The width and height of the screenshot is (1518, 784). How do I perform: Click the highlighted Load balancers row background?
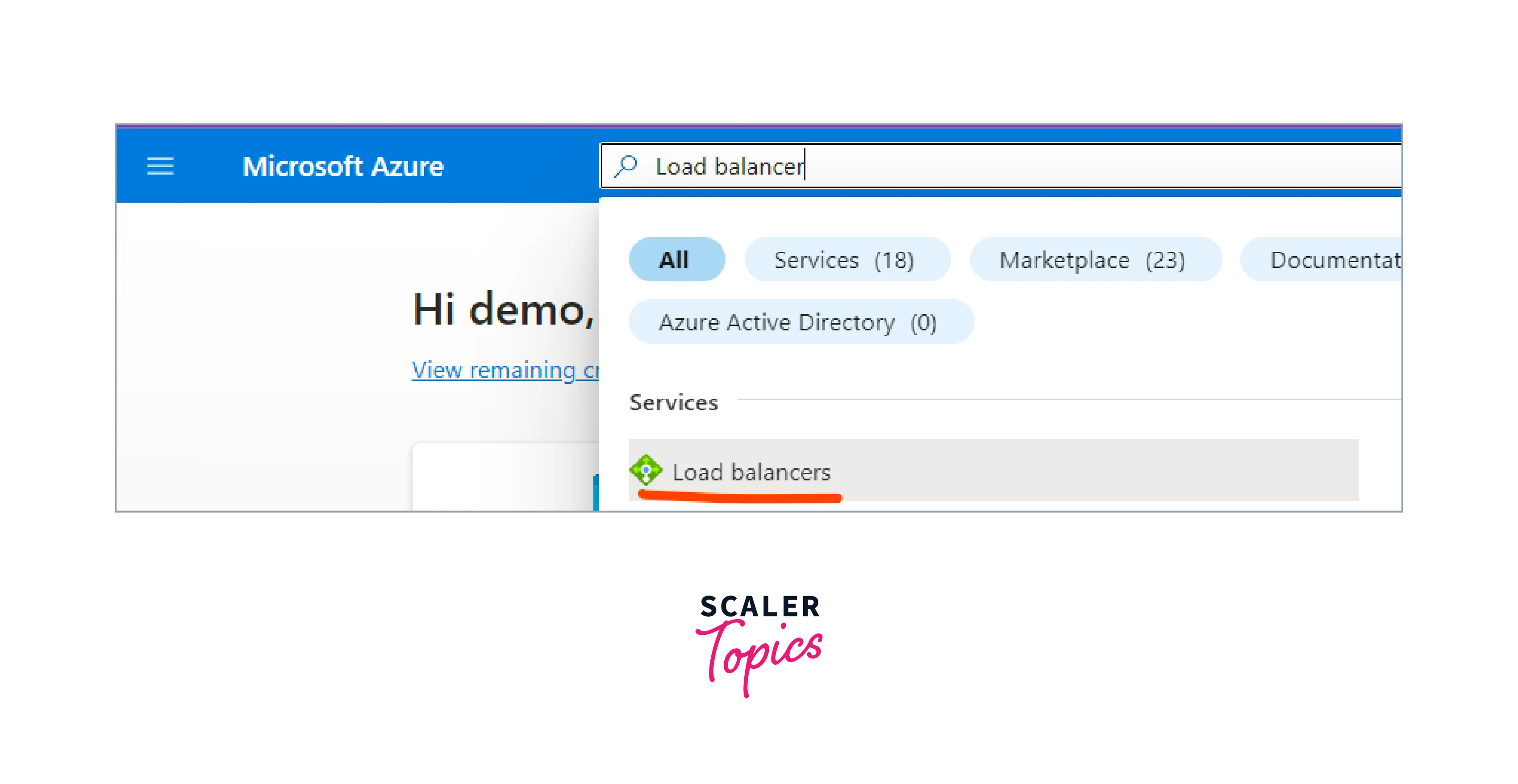993,470
